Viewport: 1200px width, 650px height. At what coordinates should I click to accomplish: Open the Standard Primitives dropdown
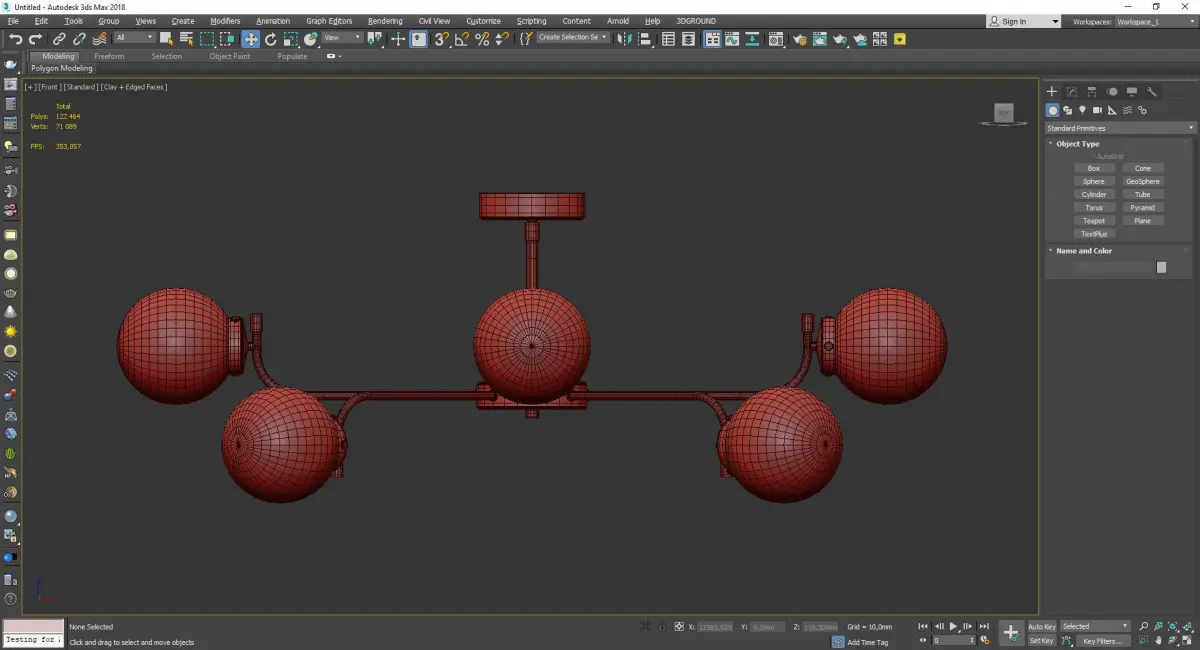point(1120,128)
